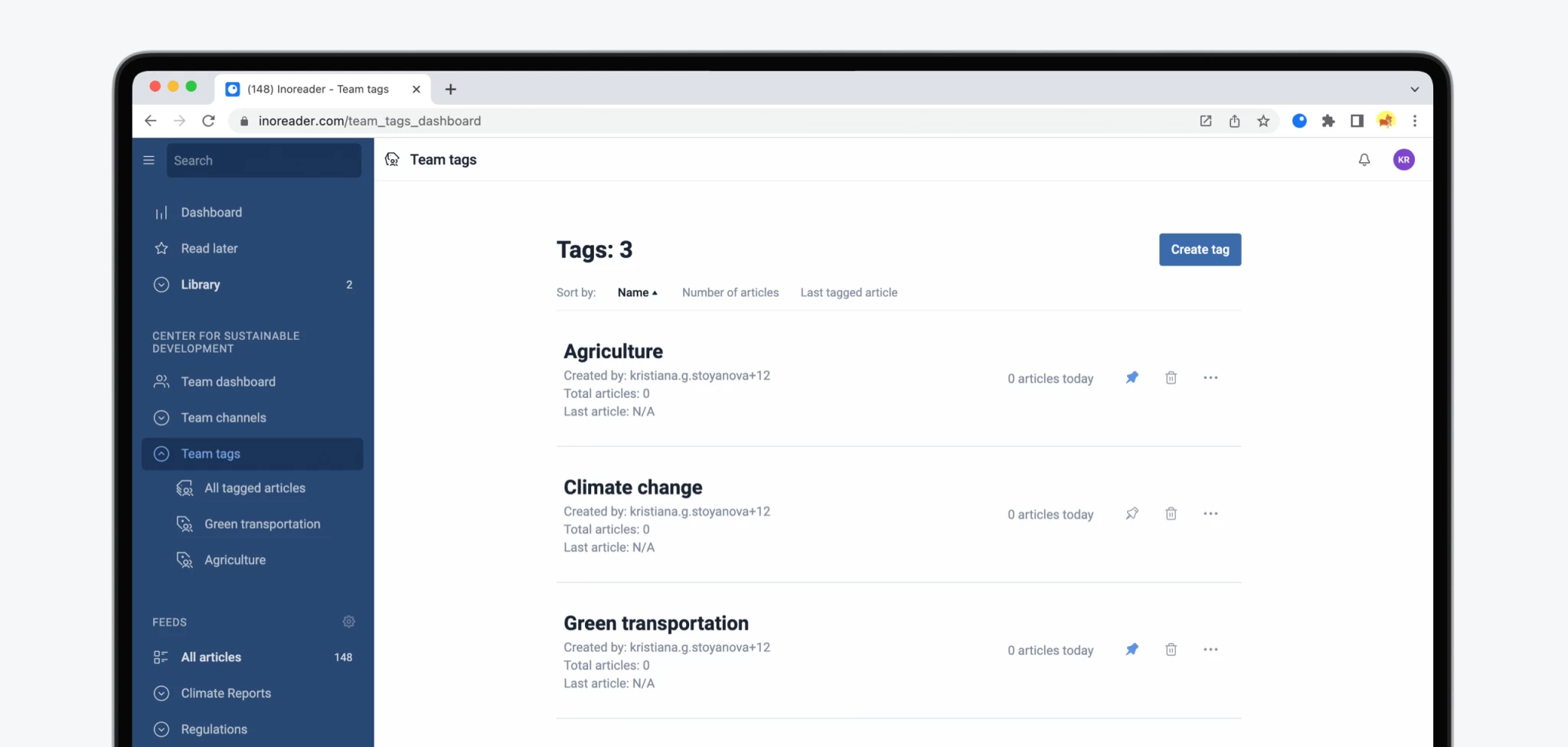Delete the Agriculture tag
The width and height of the screenshot is (1568, 747).
pos(1171,377)
